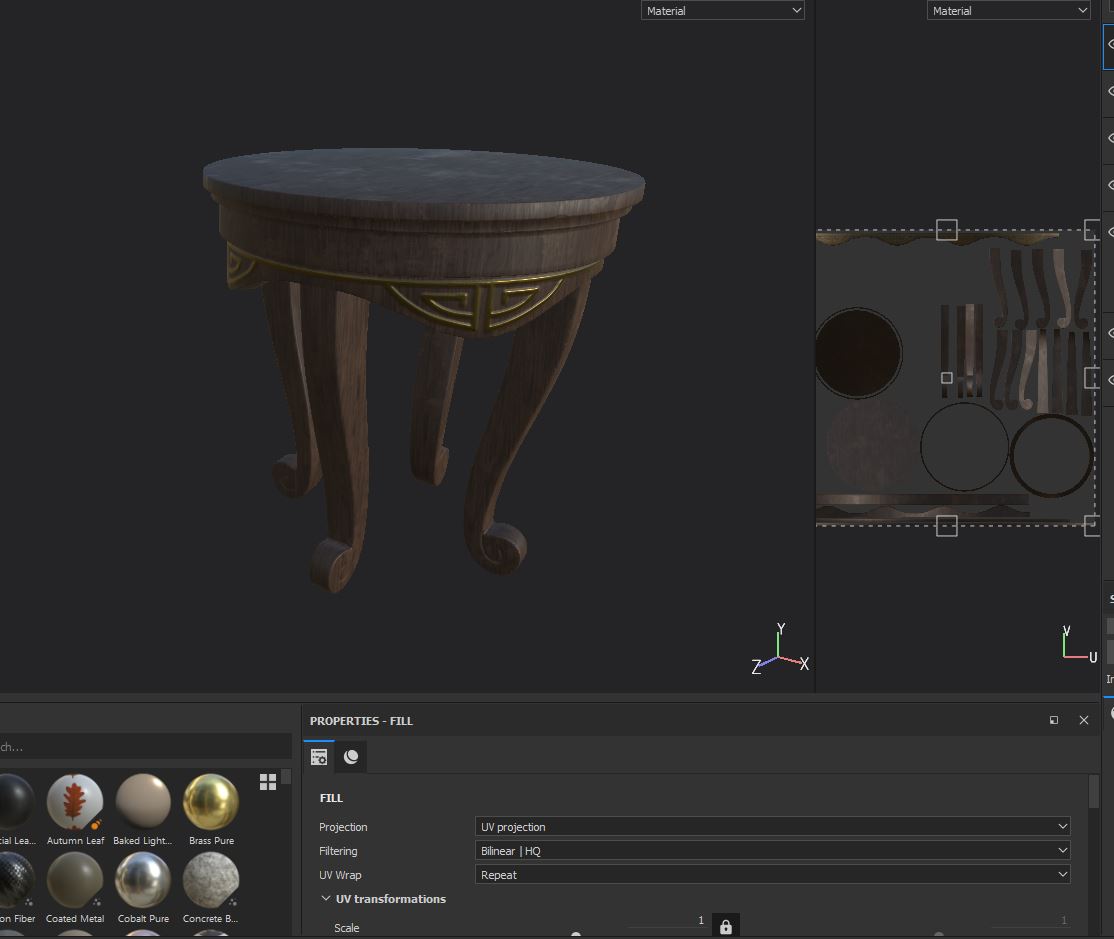Close the Properties - Fill panel
The image size is (1114, 939).
[1083, 720]
